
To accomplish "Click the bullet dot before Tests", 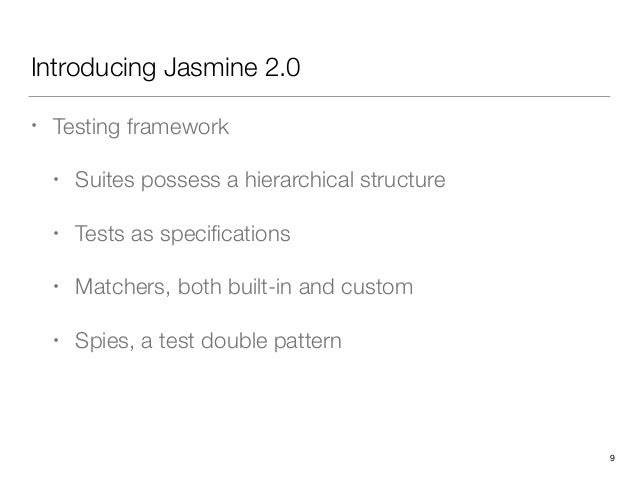I will coord(56,233).
